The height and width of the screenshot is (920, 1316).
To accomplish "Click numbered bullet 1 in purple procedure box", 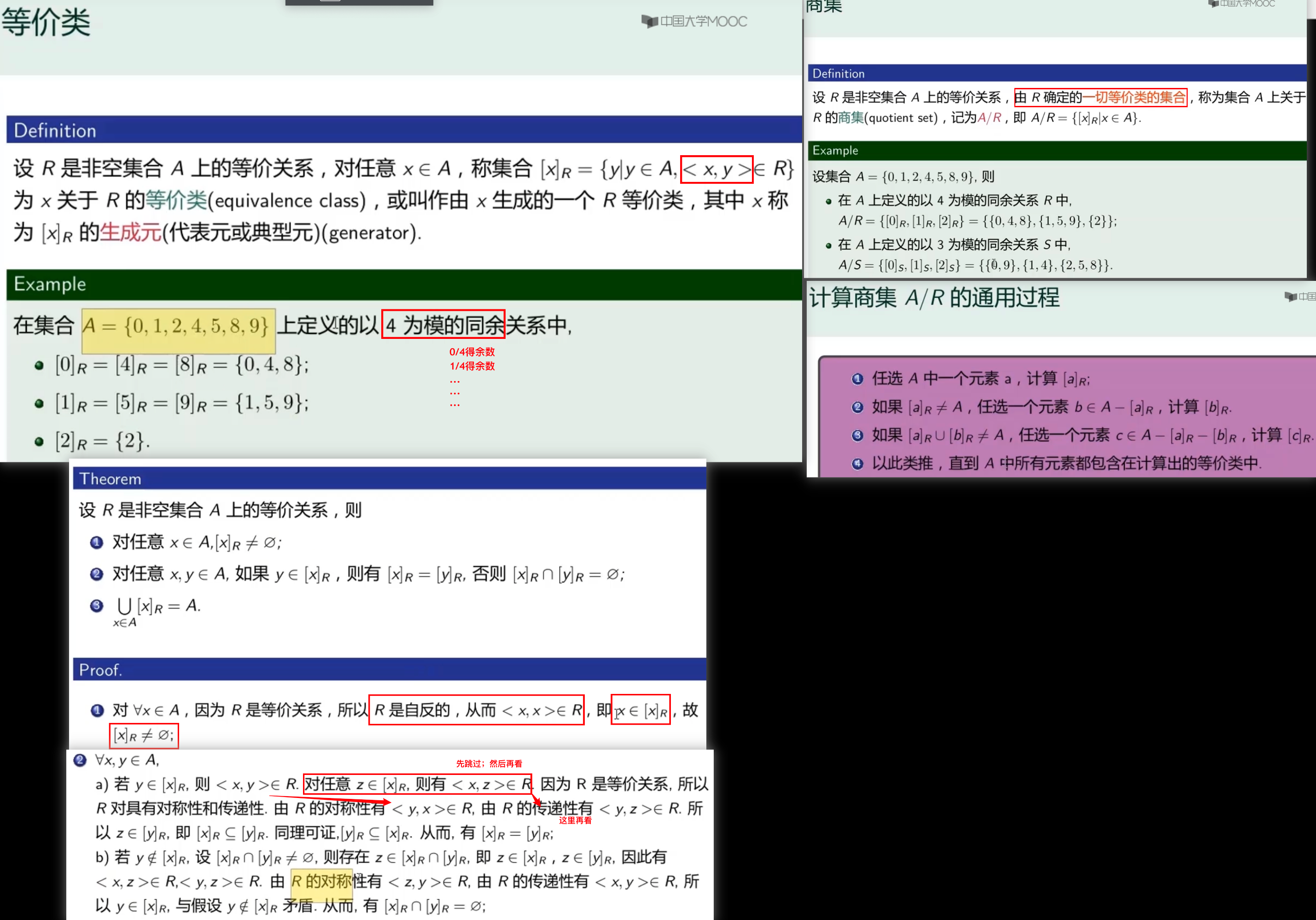I will point(857,379).
